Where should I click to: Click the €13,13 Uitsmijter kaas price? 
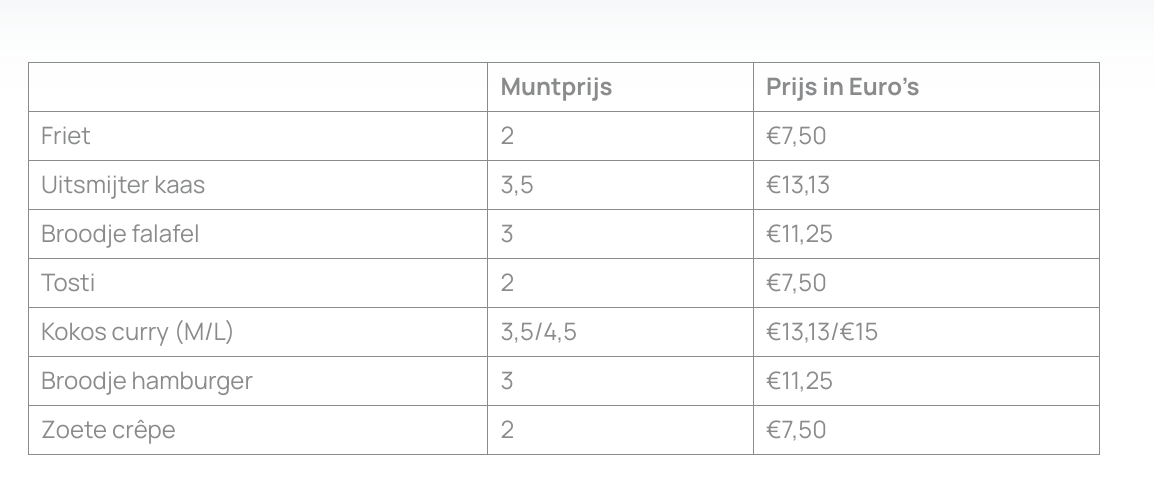[798, 185]
